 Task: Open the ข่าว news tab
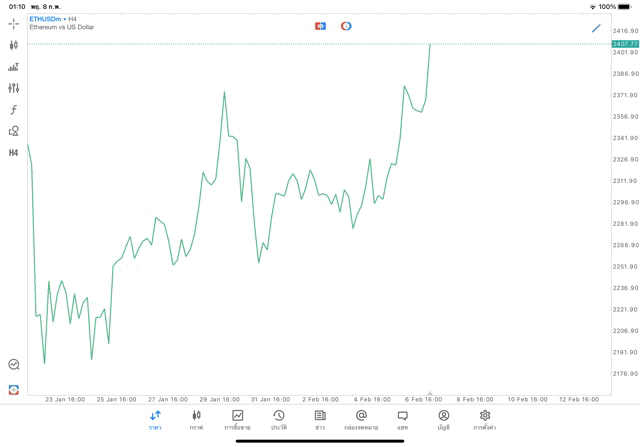(320, 420)
